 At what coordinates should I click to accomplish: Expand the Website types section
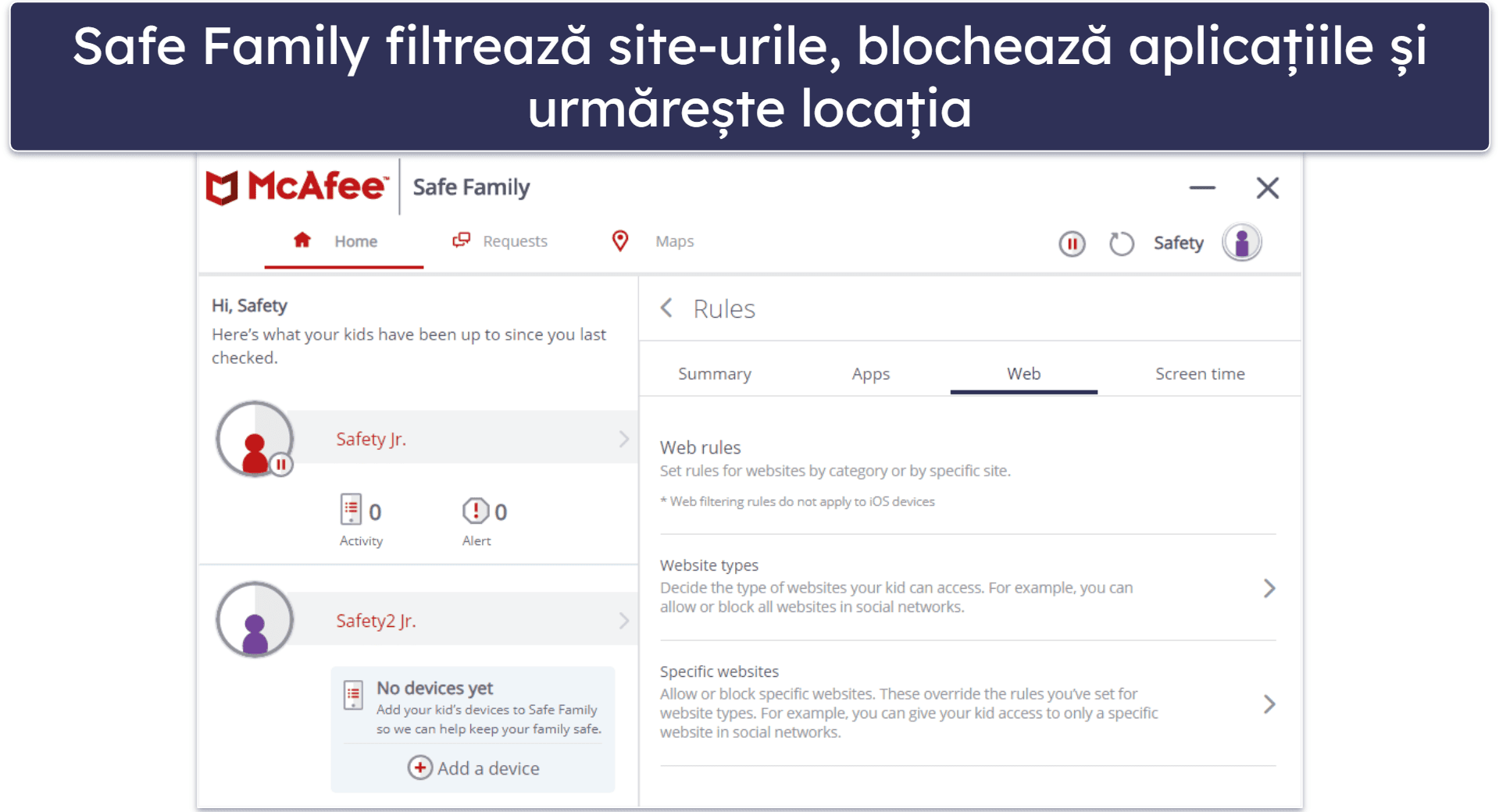[x=1269, y=588]
